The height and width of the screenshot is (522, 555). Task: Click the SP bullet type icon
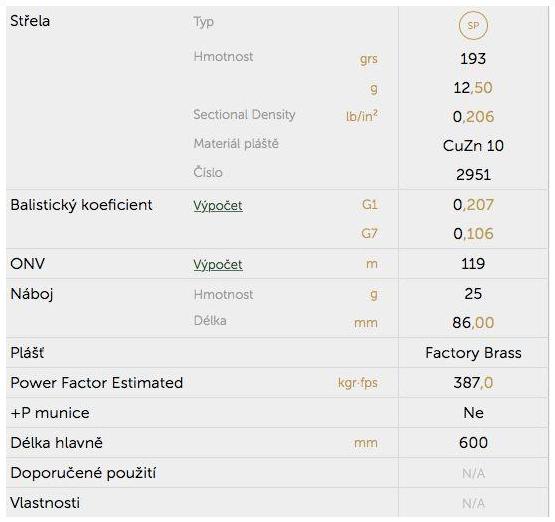pos(473,25)
